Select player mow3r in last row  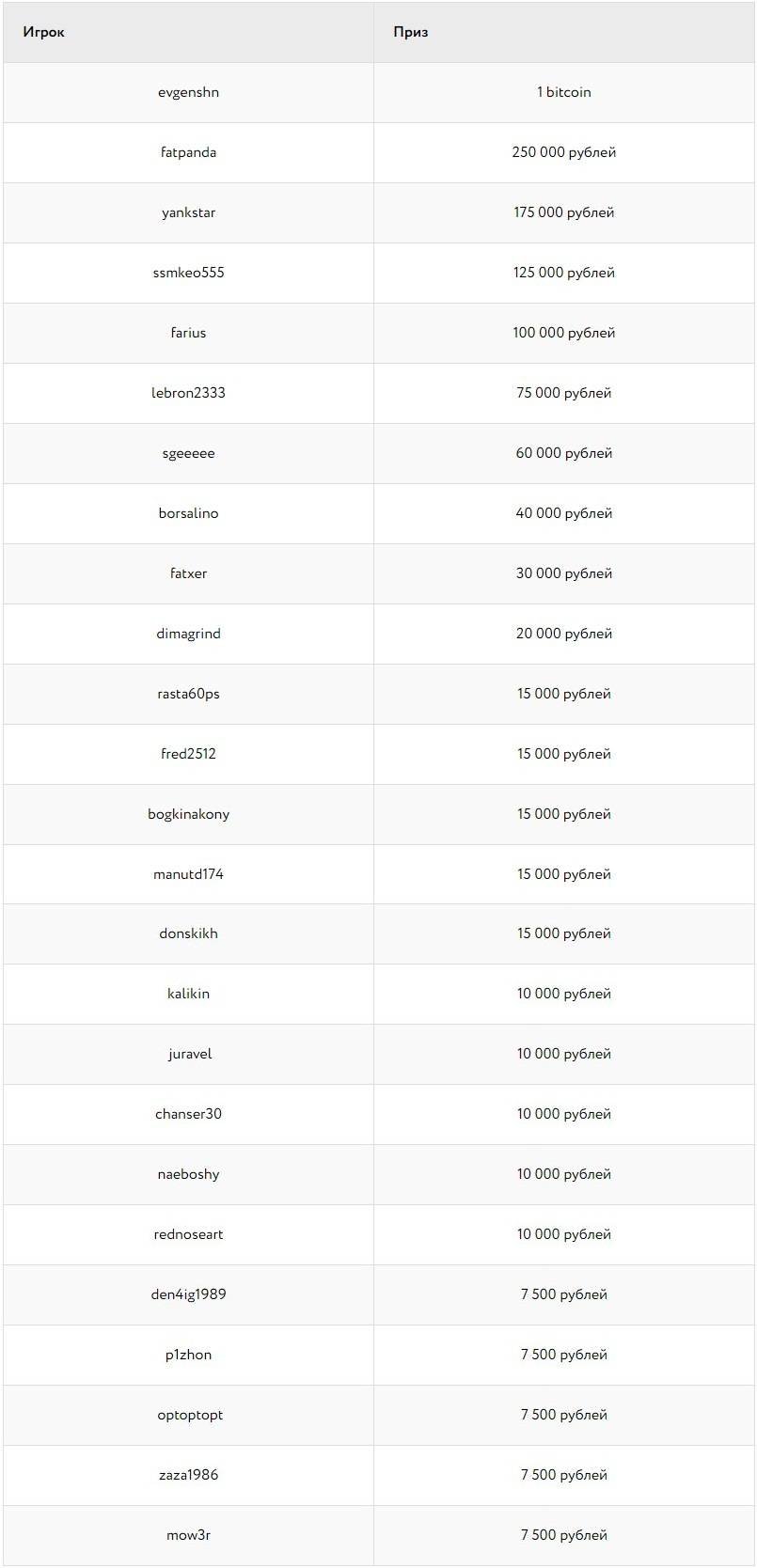pyautogui.click(x=188, y=1535)
